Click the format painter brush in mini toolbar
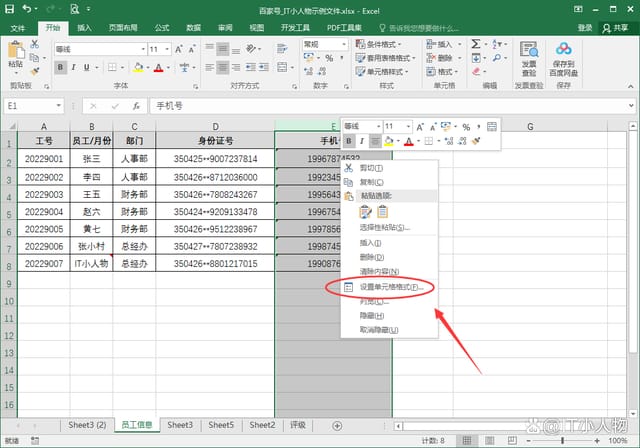This screenshot has width=640, height=448. click(477, 142)
